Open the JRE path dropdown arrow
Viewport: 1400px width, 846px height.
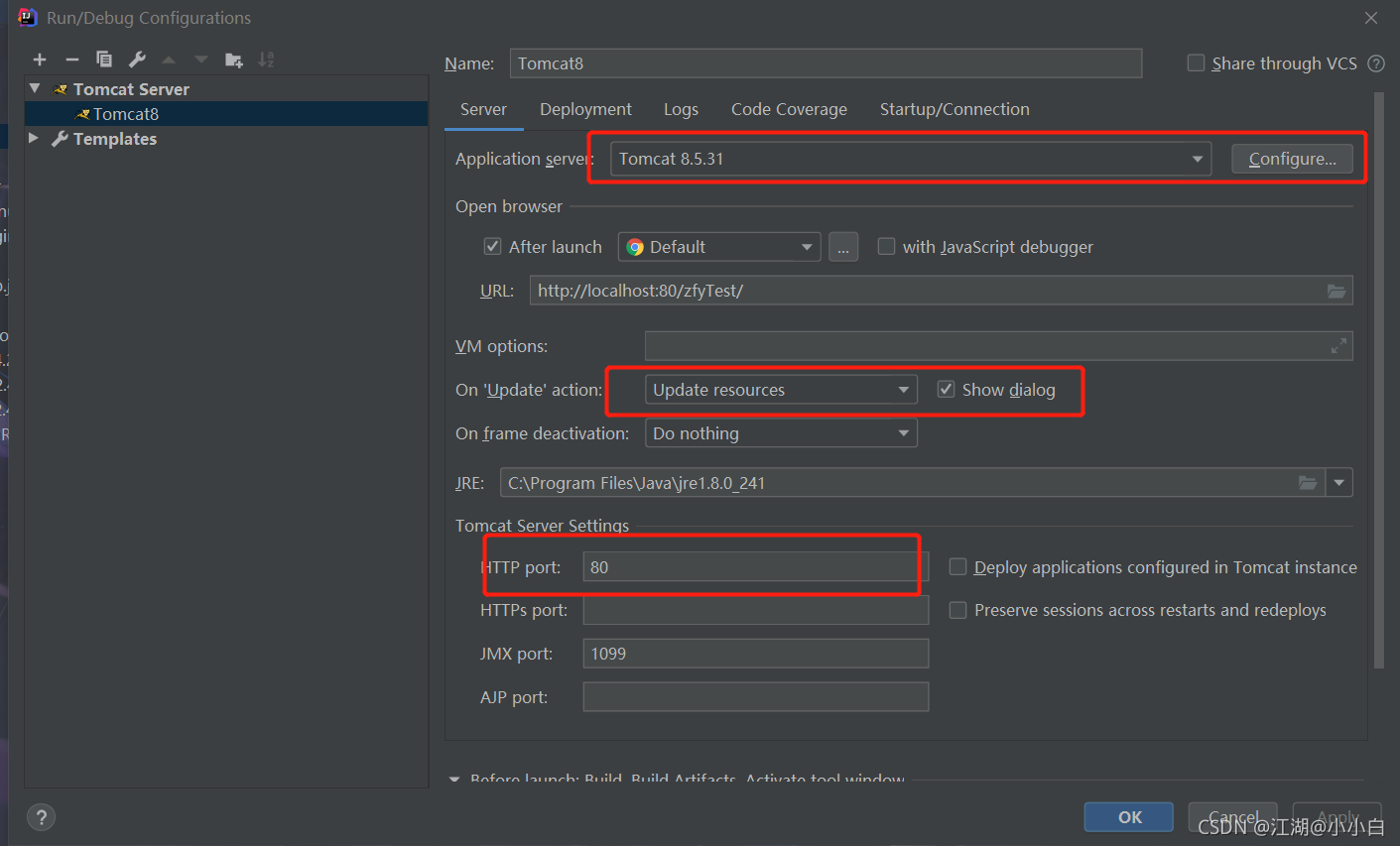point(1339,483)
